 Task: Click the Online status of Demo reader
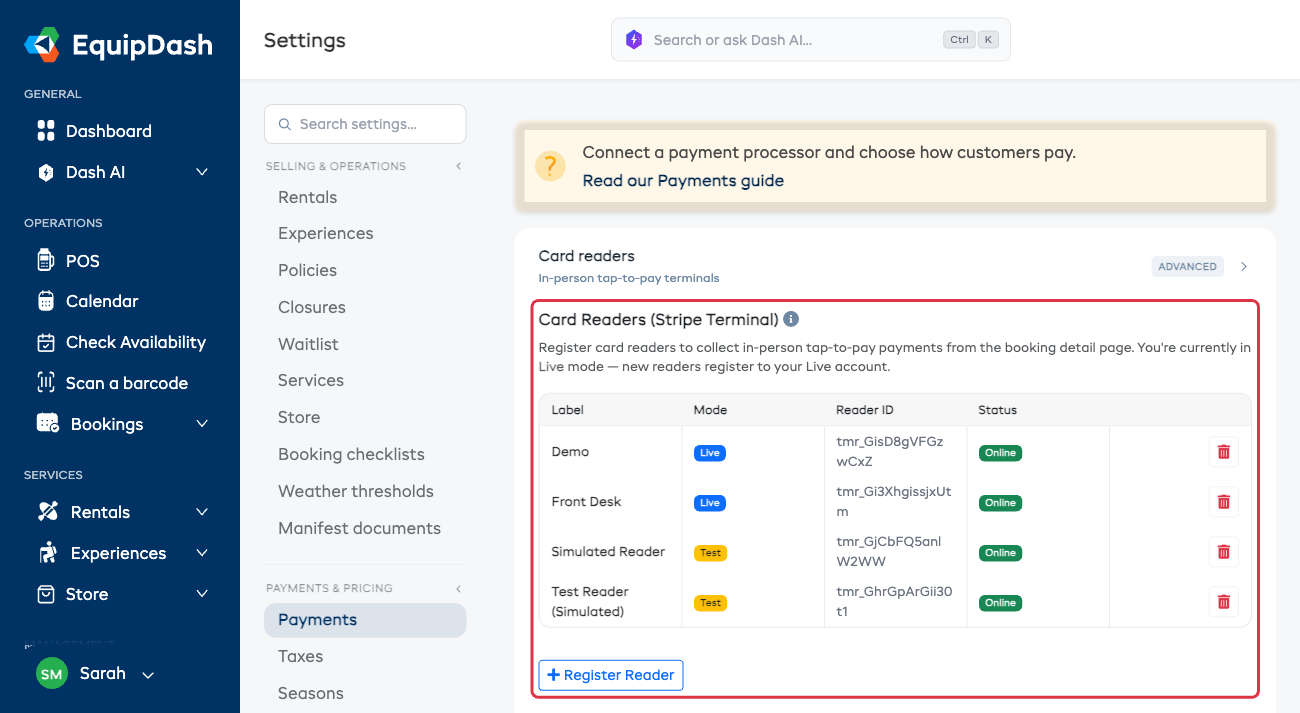click(1000, 453)
